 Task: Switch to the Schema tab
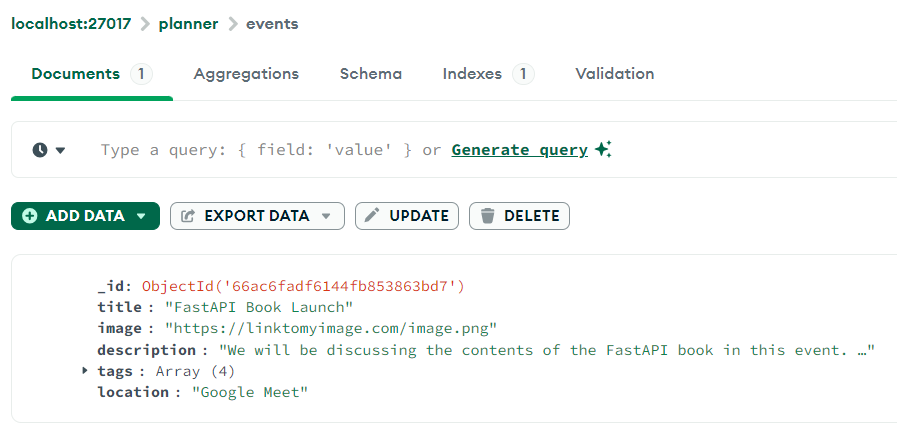(x=370, y=74)
